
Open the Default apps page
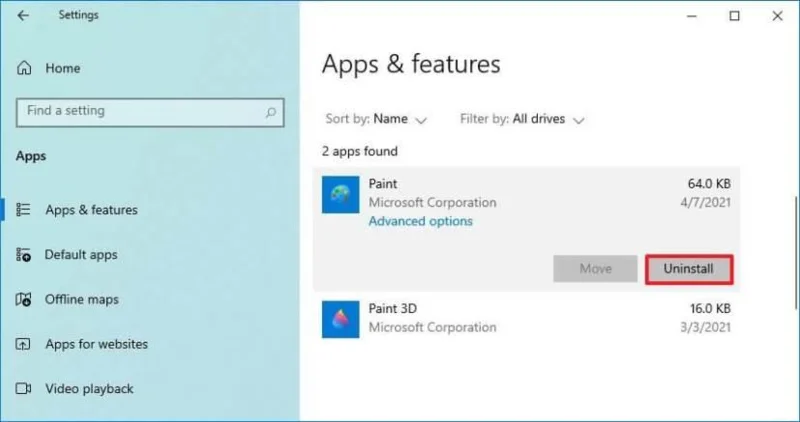pyautogui.click(x=81, y=255)
